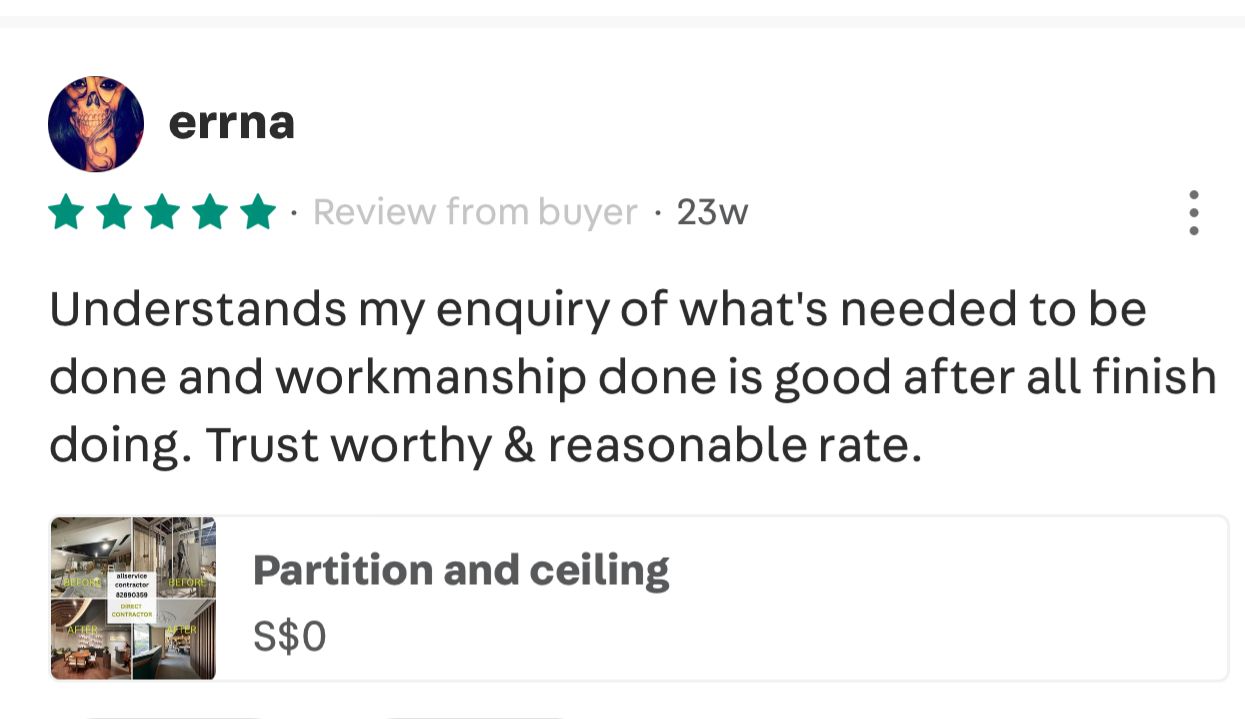Click the review timestamp '23w'
This screenshot has width=1245, height=719.
point(712,211)
